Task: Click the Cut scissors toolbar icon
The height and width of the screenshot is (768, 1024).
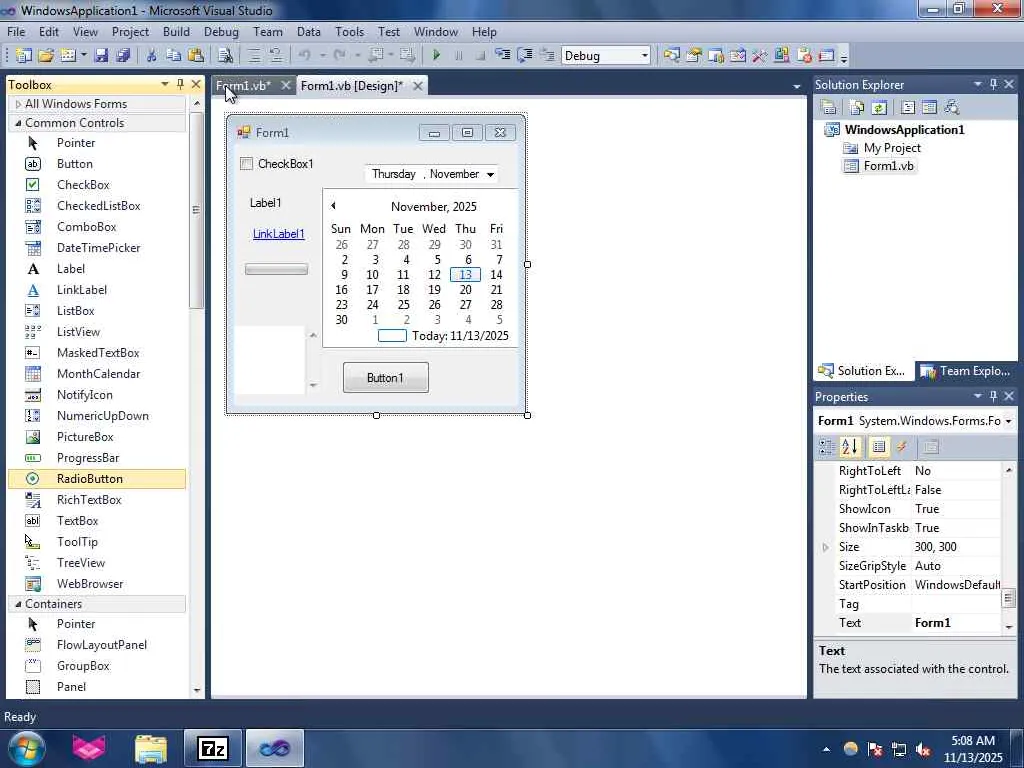Action: pos(151,56)
